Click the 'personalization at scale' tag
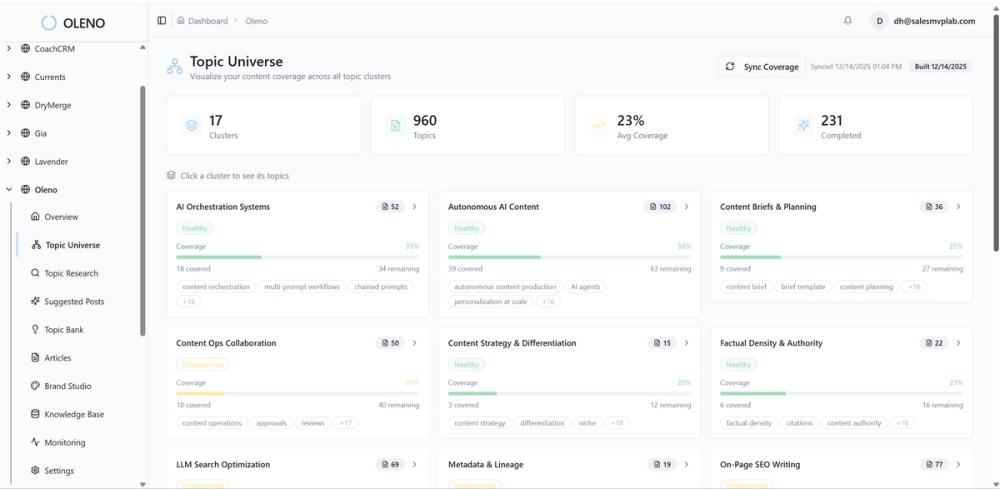The width and height of the screenshot is (1000, 489). tap(490, 302)
